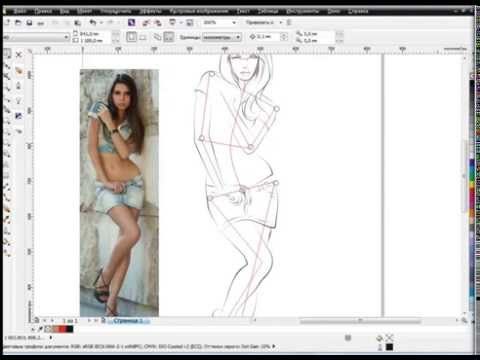Expand the color profile info arrow in status bar

click(x=274, y=346)
